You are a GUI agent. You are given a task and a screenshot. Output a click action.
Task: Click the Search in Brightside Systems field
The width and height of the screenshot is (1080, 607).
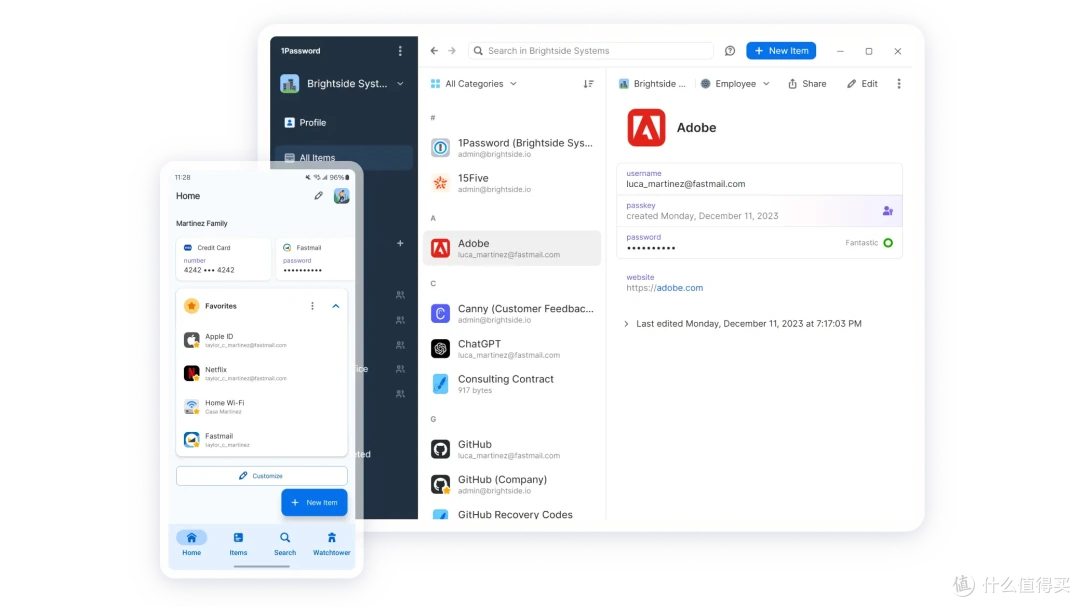(591, 50)
